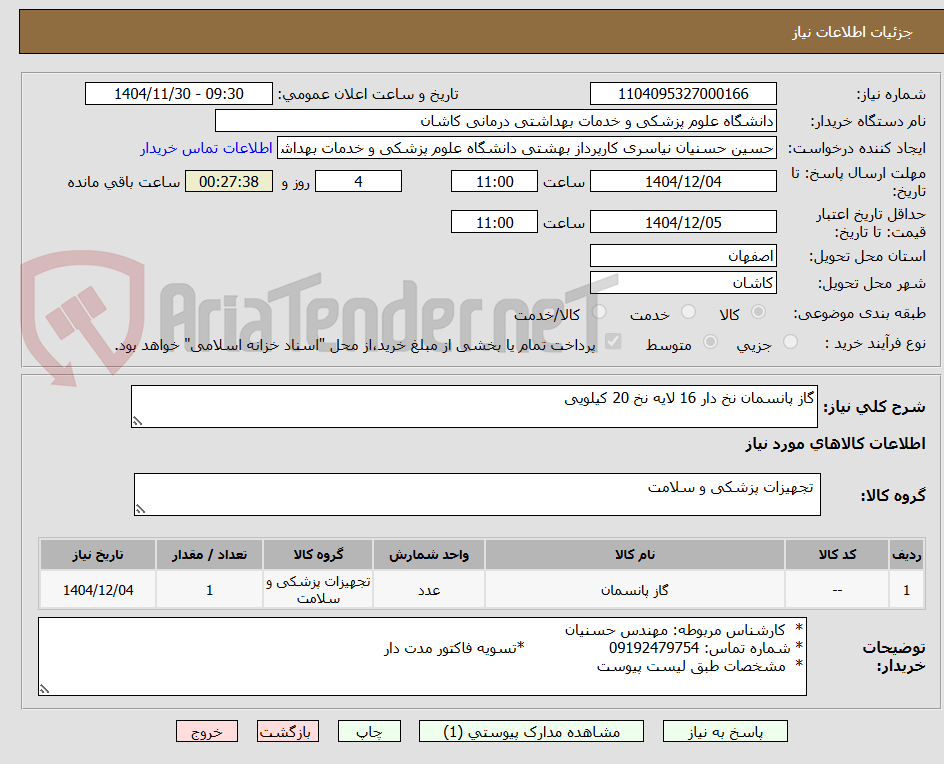Open 'اطلاعات تماس خریدار' link

pos(206,148)
